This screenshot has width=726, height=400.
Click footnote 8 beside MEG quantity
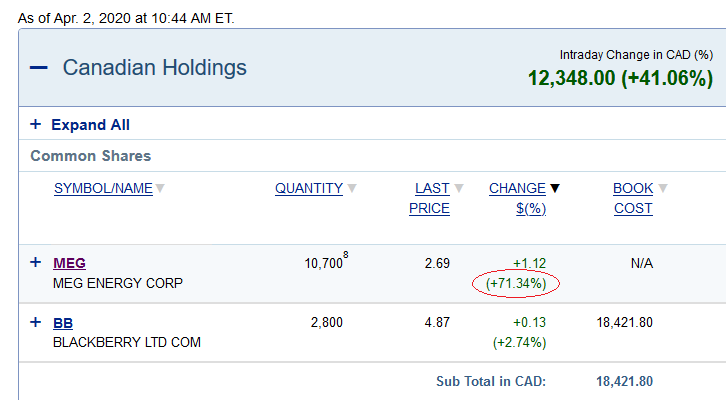pyautogui.click(x=346, y=256)
